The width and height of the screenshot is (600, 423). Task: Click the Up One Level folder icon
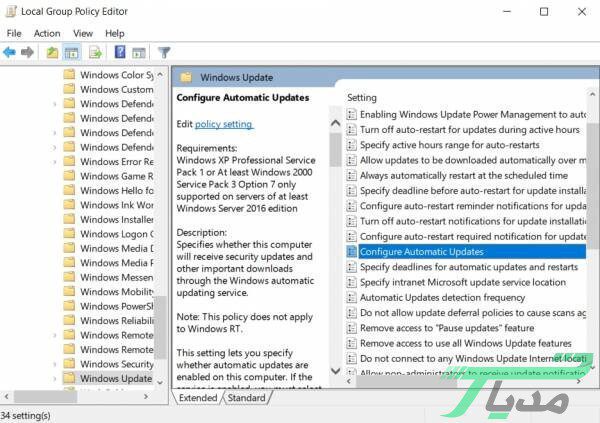pyautogui.click(x=52, y=52)
